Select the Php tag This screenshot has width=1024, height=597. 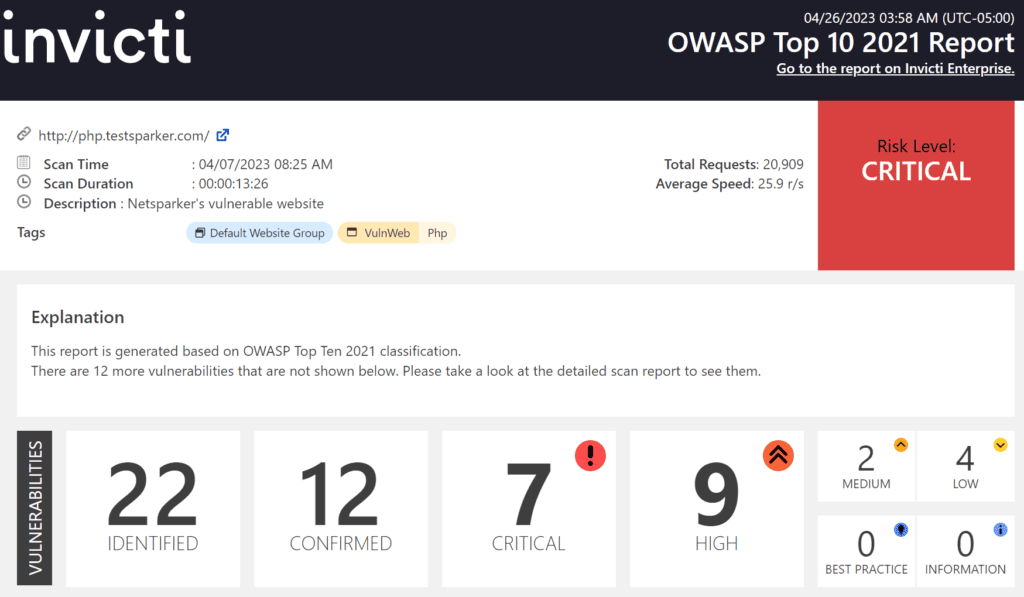[437, 233]
